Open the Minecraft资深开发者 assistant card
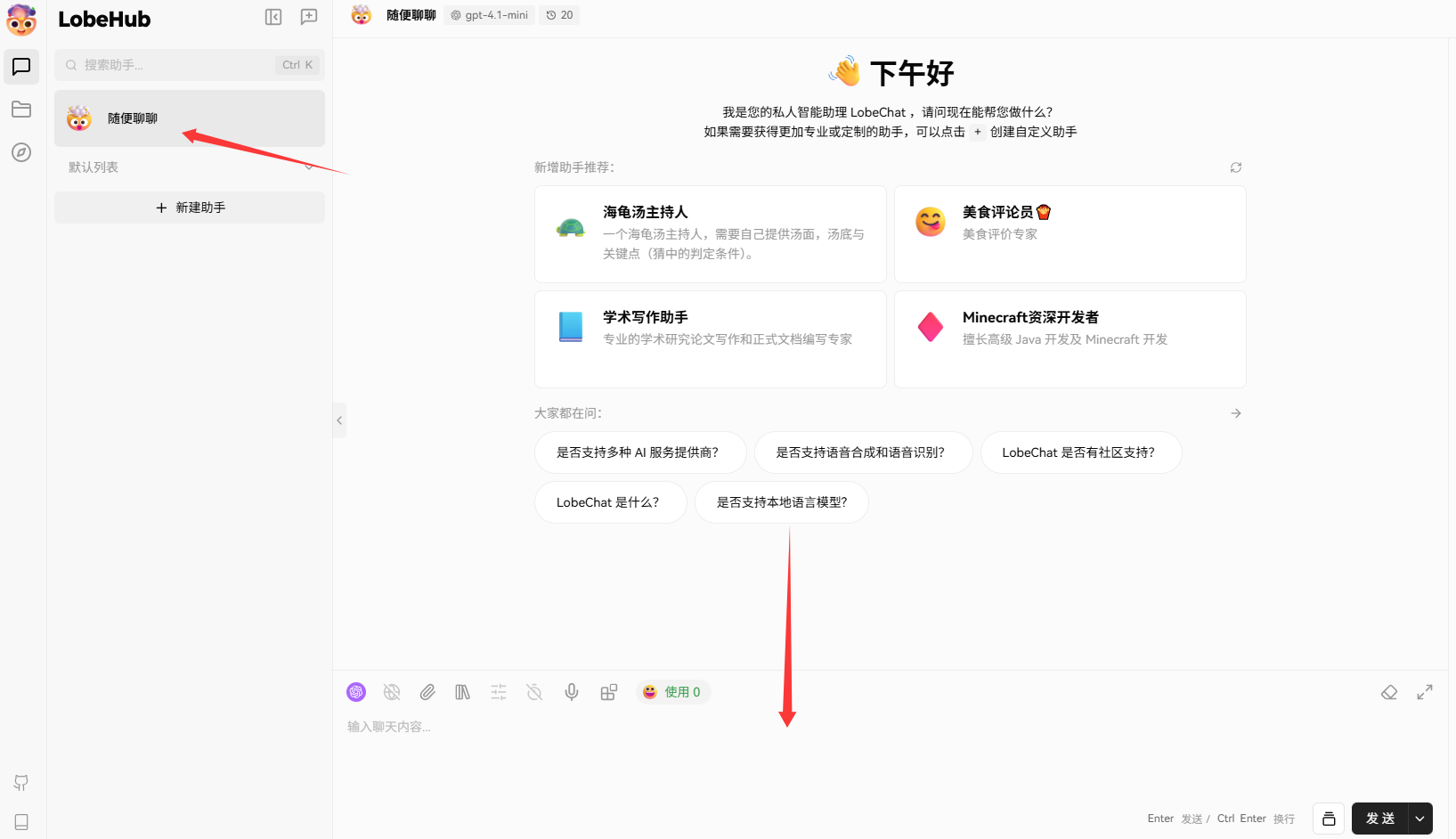This screenshot has height=839, width=1456. (x=1070, y=339)
